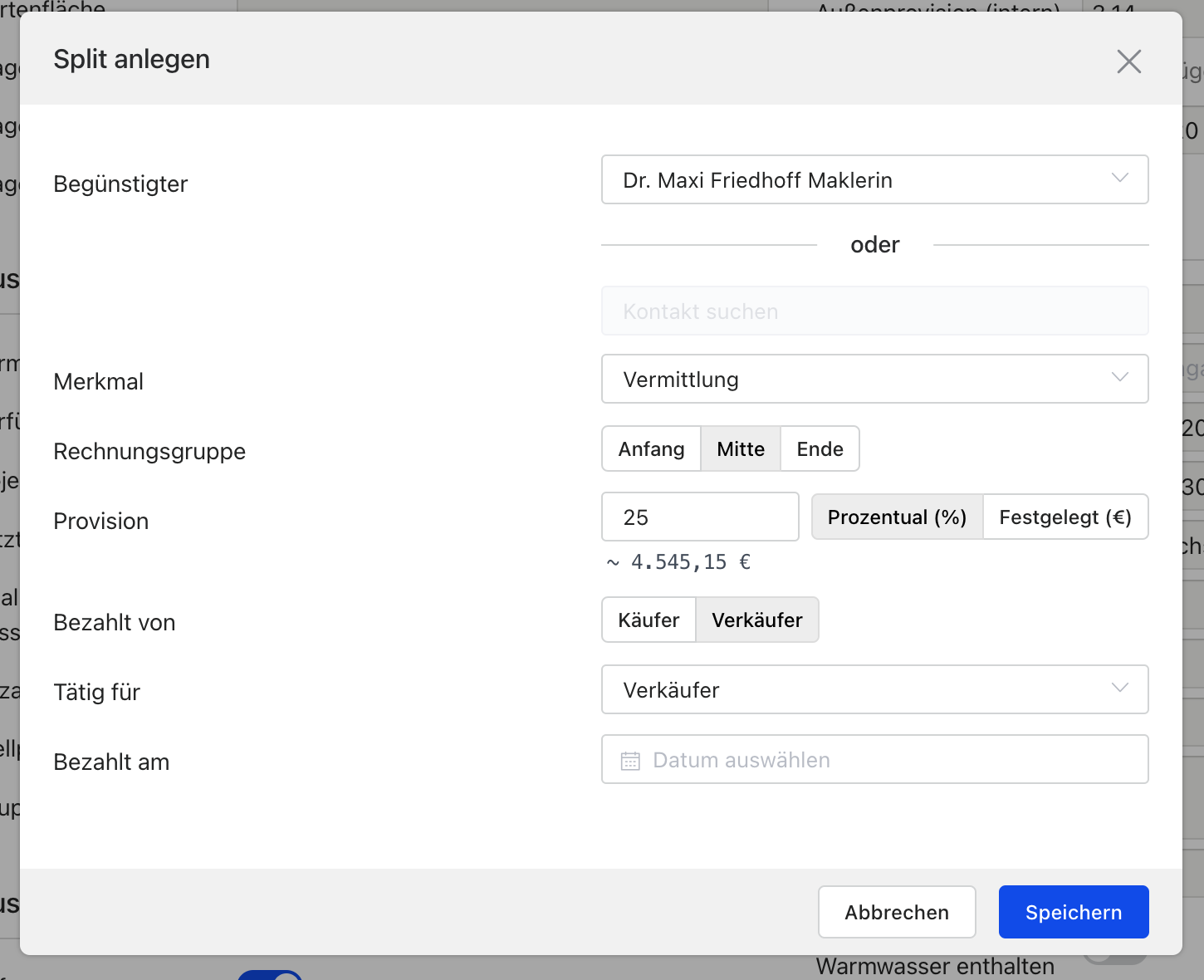Click the Abbrechen button

click(897, 912)
